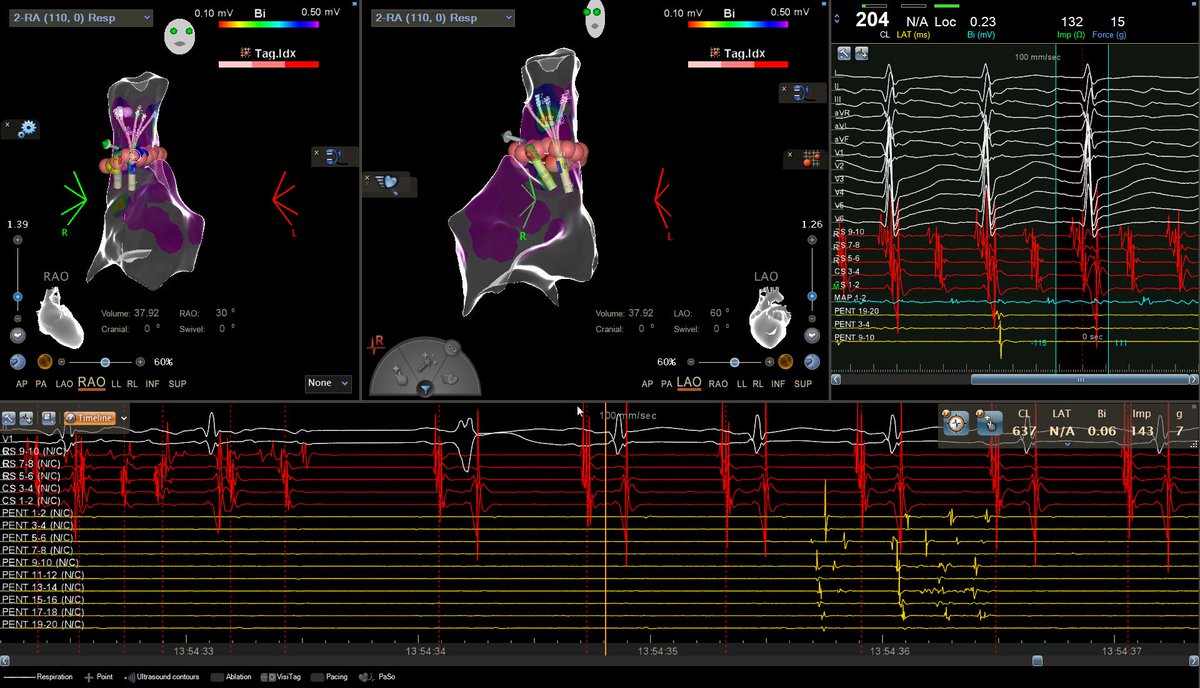Toggle the Point legend item
This screenshot has width=1200, height=688.
98,677
